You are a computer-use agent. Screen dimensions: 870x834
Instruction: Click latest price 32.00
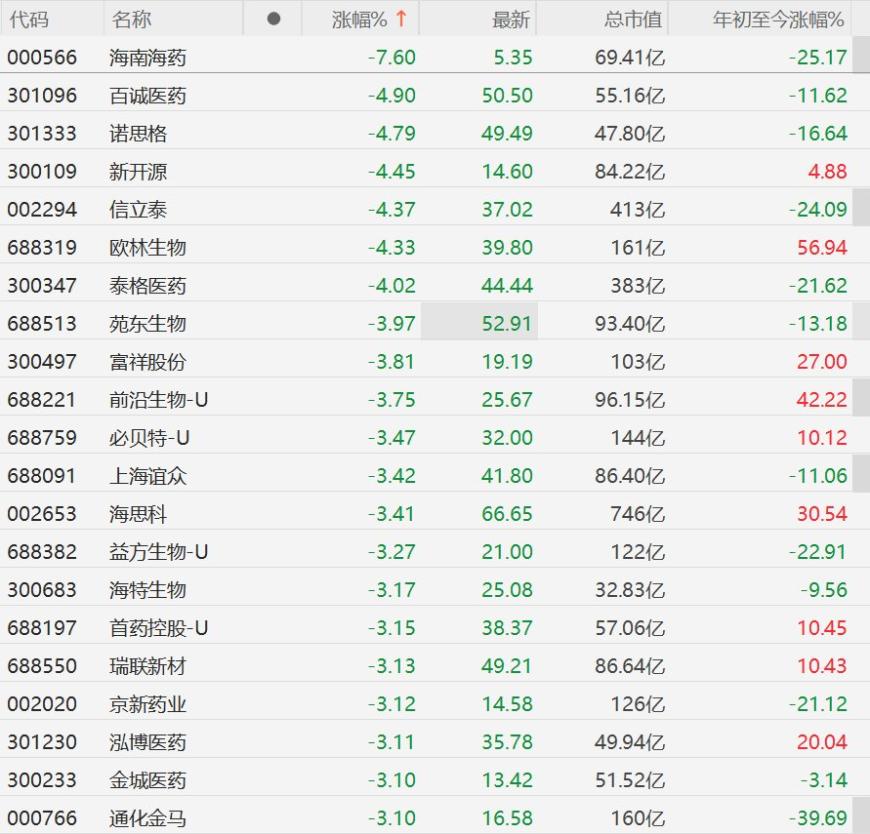pyautogui.click(x=507, y=438)
